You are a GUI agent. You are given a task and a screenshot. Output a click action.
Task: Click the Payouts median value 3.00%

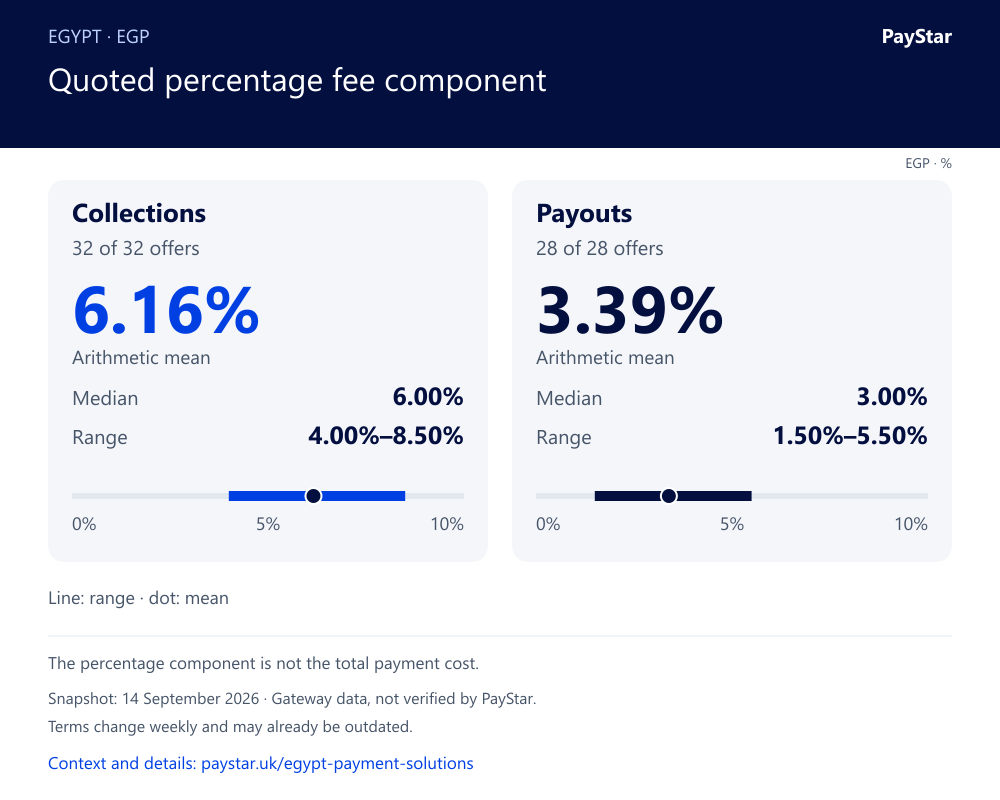point(892,397)
